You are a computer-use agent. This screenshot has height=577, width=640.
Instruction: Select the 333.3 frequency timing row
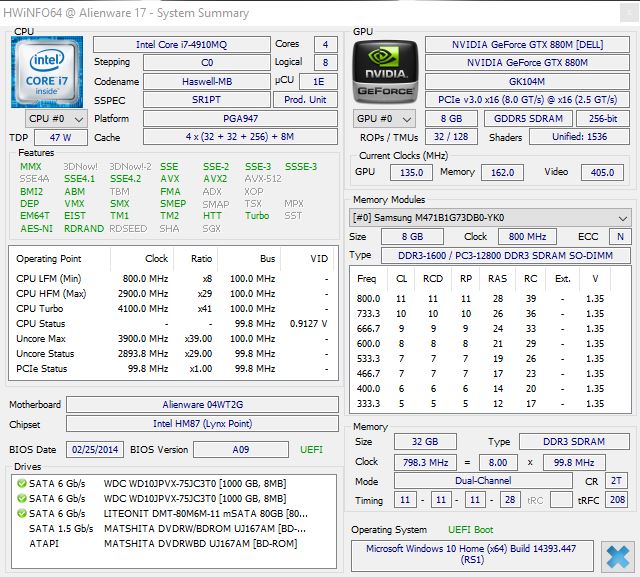tap(490, 404)
